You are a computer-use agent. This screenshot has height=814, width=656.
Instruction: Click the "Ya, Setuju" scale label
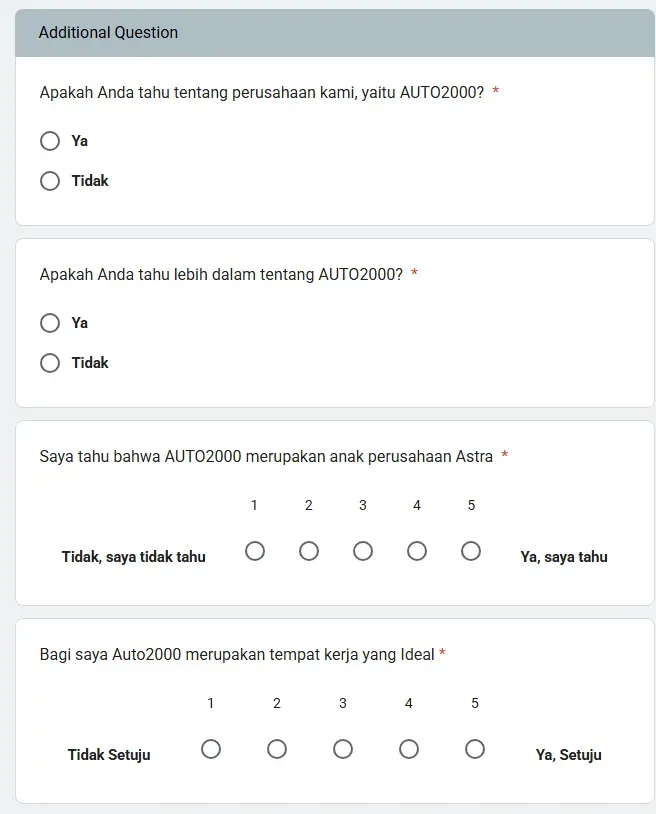569,755
